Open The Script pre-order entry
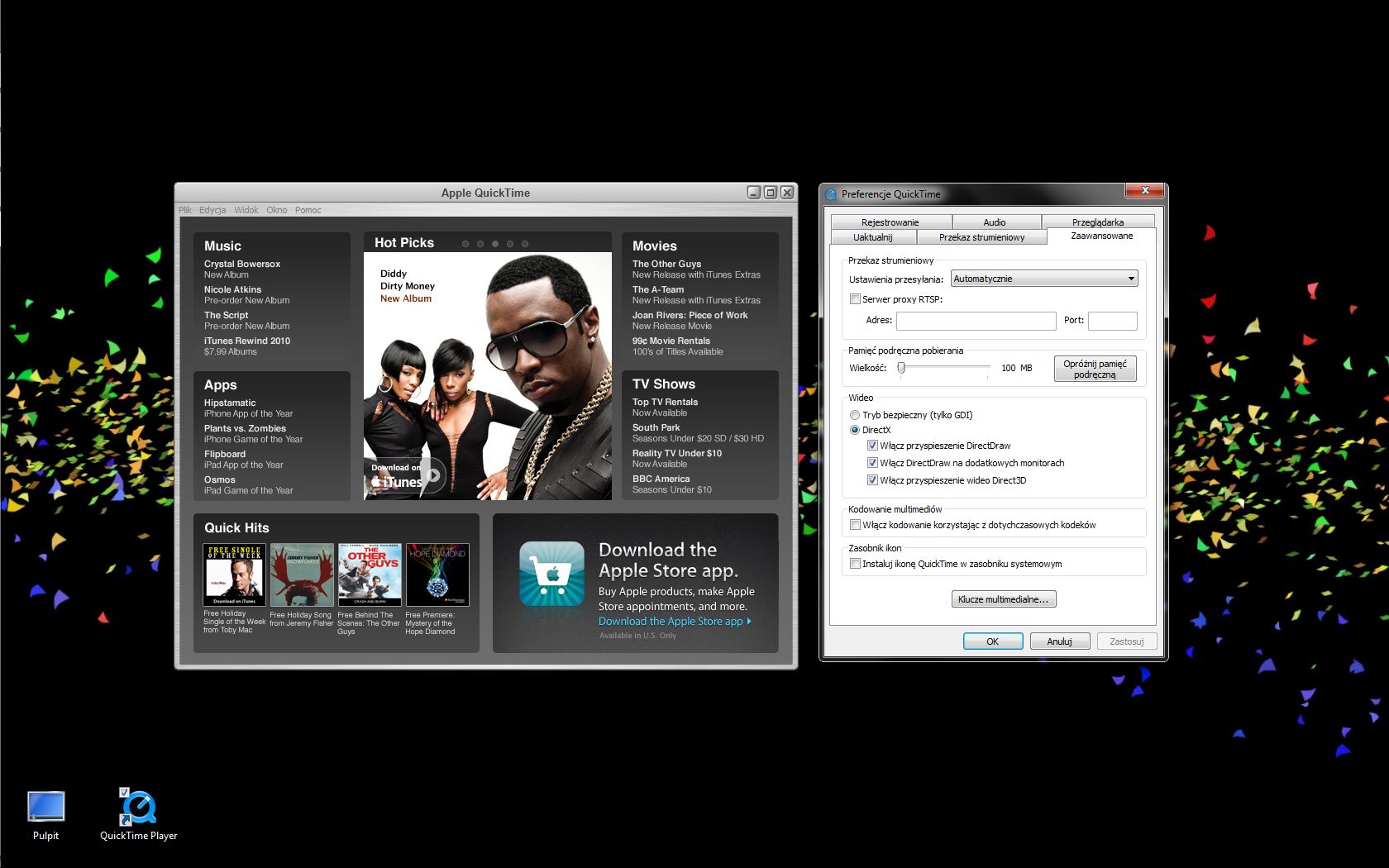The width and height of the screenshot is (1389, 868). tap(246, 321)
